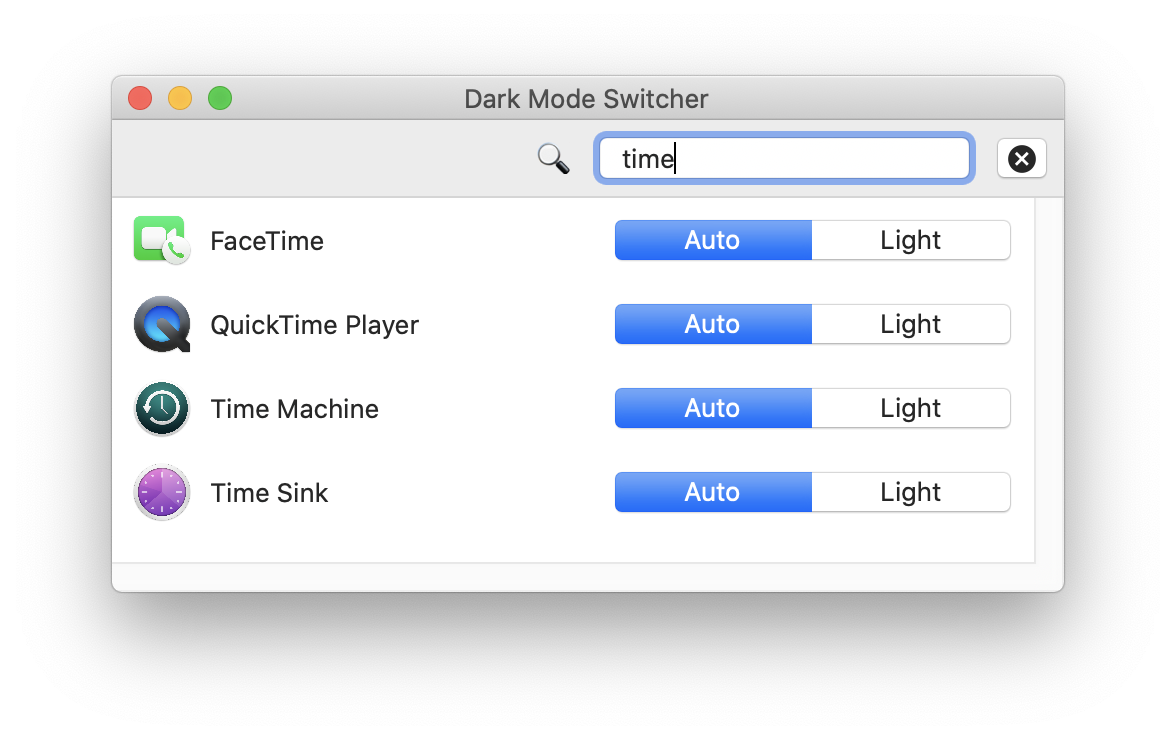Select the Time Machine row label

coord(294,408)
